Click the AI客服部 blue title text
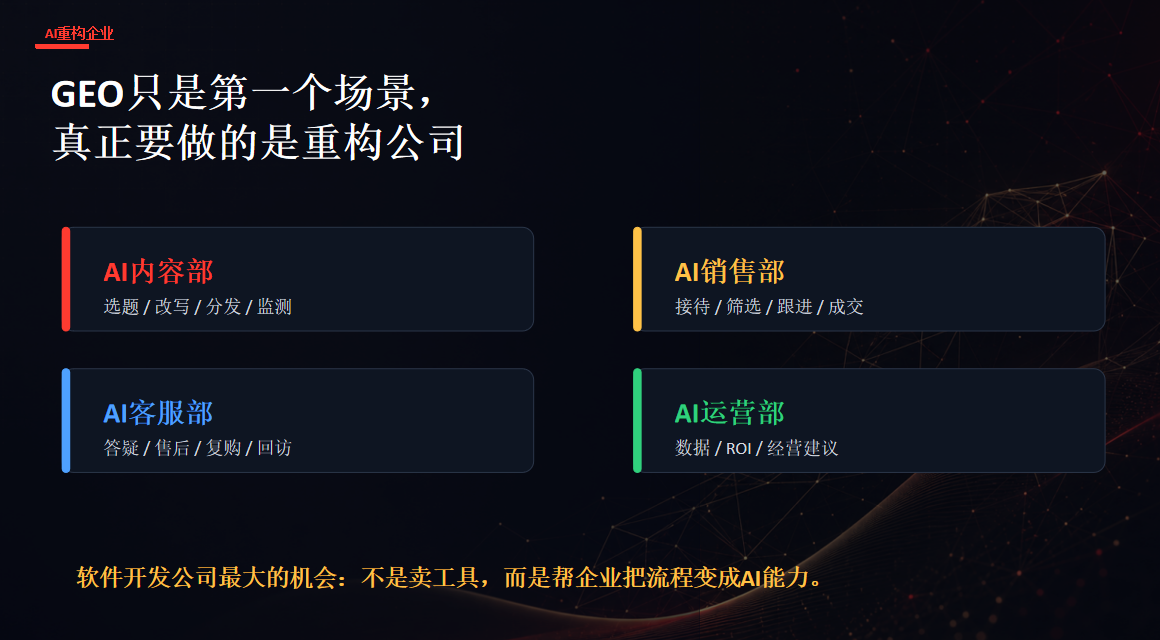This screenshot has width=1160, height=640. (x=158, y=413)
